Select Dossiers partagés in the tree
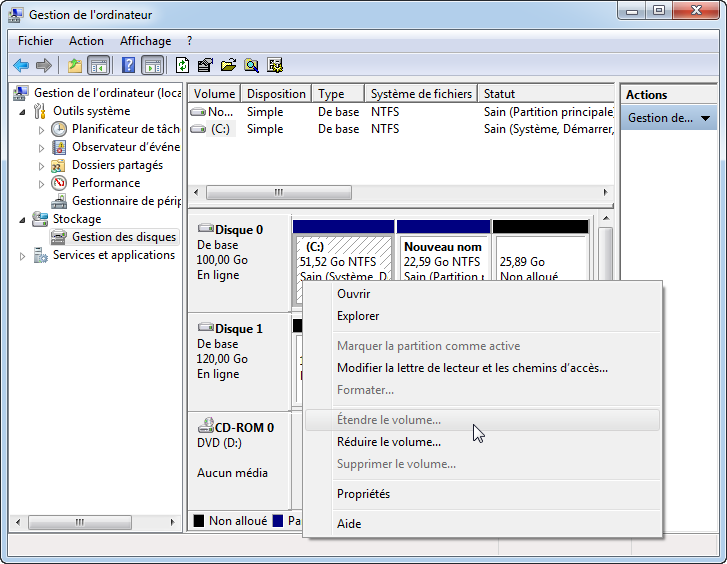This screenshot has width=727, height=564. tap(117, 165)
